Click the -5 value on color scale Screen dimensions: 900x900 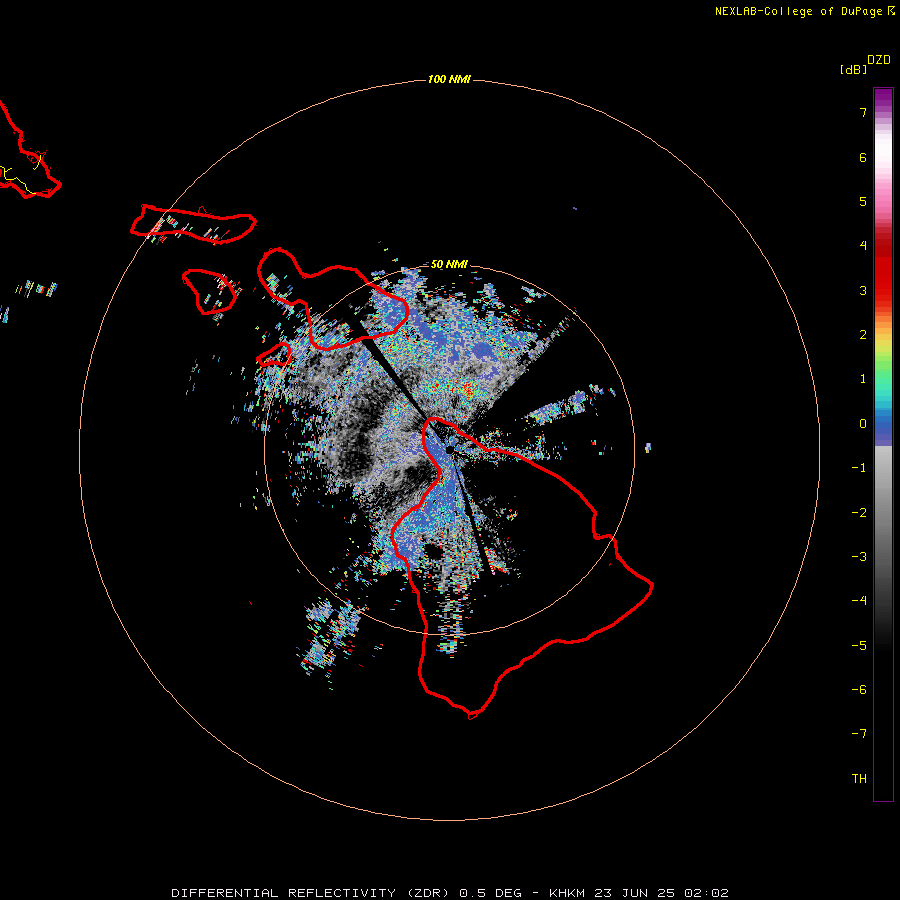point(859,646)
